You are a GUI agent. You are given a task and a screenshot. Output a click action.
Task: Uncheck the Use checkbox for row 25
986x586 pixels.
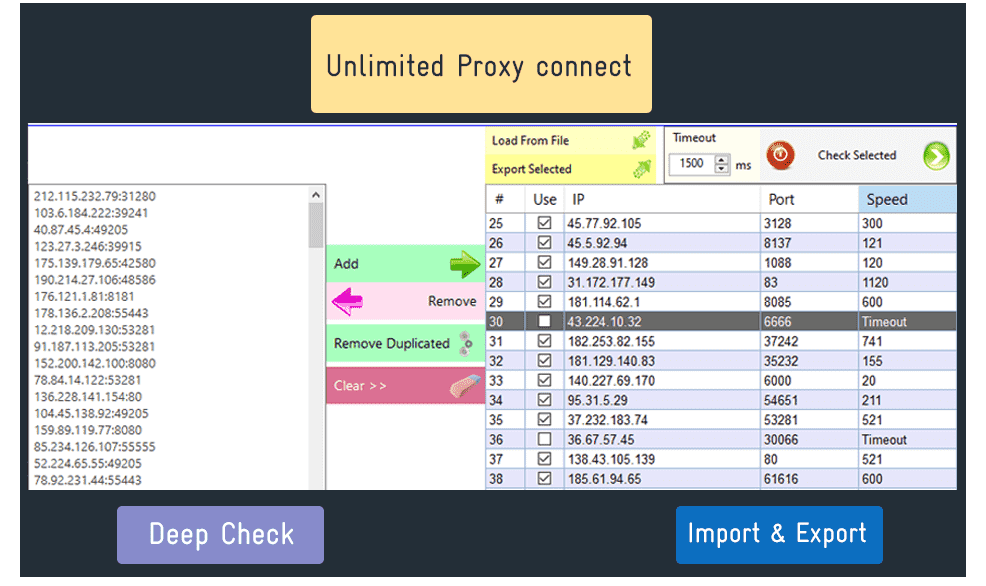545,223
